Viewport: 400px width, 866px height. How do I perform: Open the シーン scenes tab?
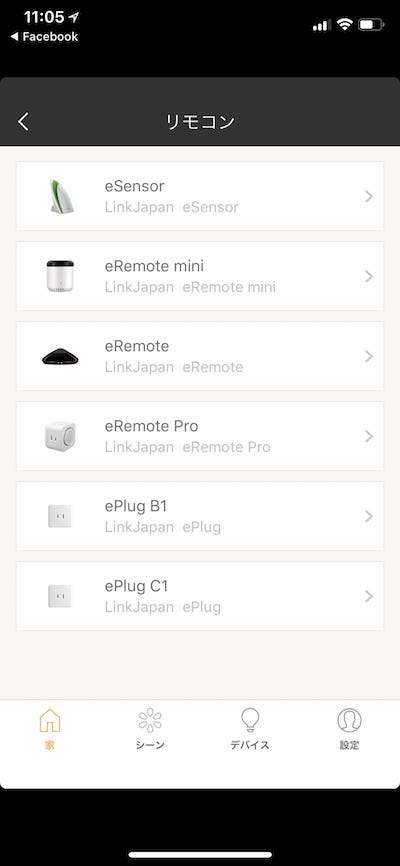150,729
